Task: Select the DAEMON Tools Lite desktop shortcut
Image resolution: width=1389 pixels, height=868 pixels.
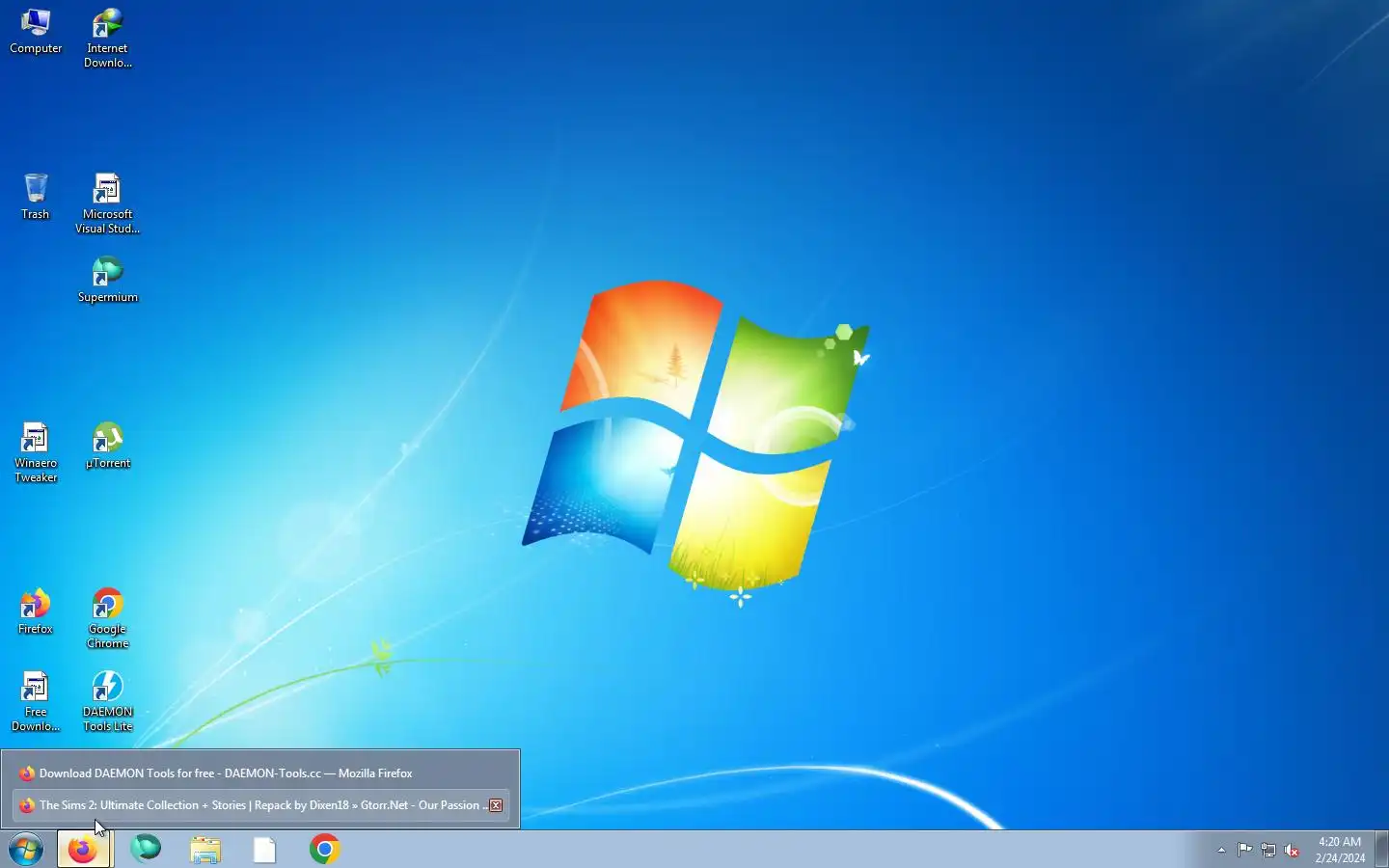Action: (107, 702)
